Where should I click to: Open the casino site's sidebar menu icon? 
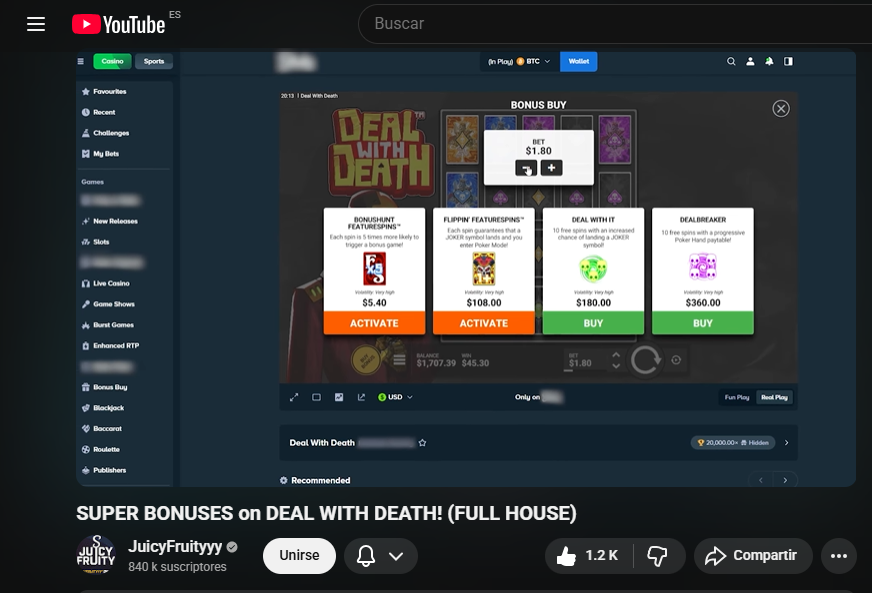(x=81, y=61)
